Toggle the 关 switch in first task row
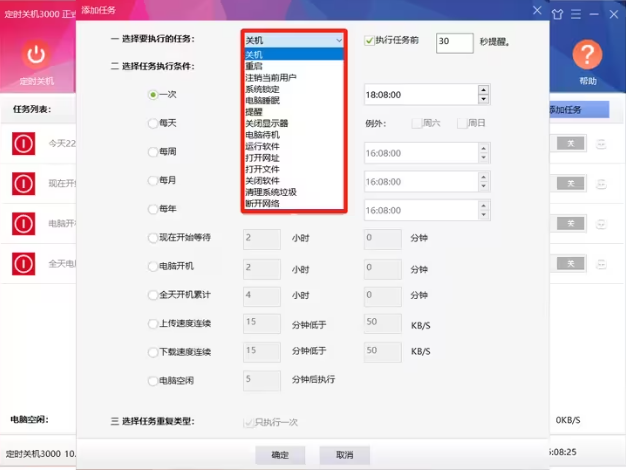The height and width of the screenshot is (470, 626). click(x=571, y=143)
